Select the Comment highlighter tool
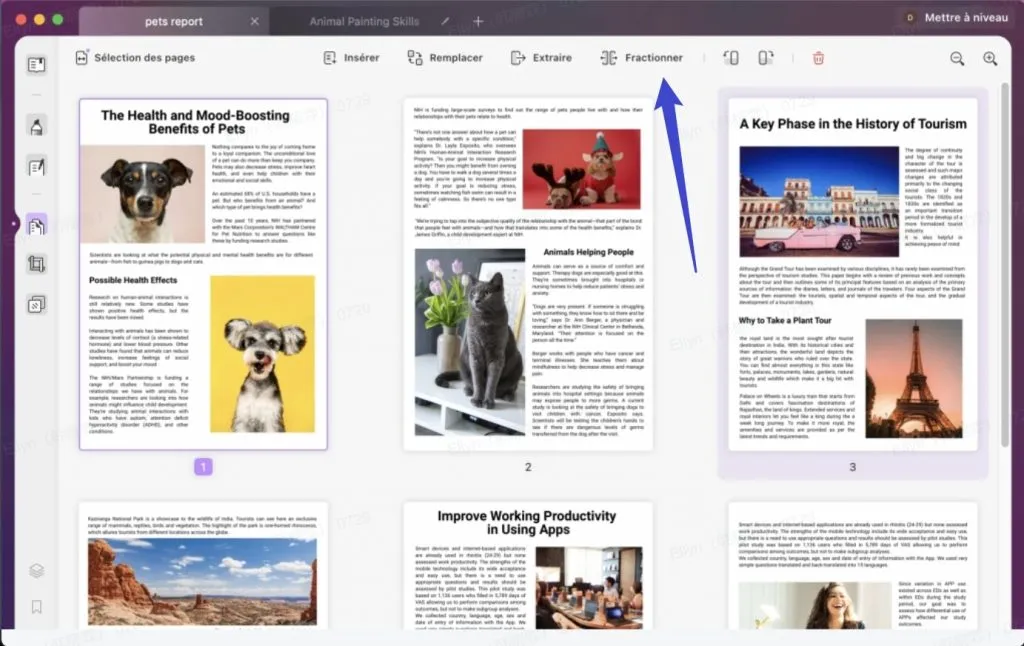1024x646 pixels. point(37,126)
